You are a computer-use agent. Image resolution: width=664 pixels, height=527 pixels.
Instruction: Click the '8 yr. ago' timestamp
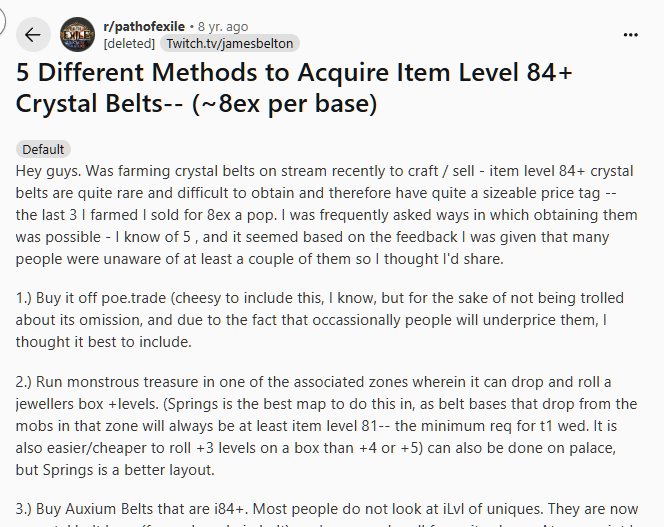223,27
